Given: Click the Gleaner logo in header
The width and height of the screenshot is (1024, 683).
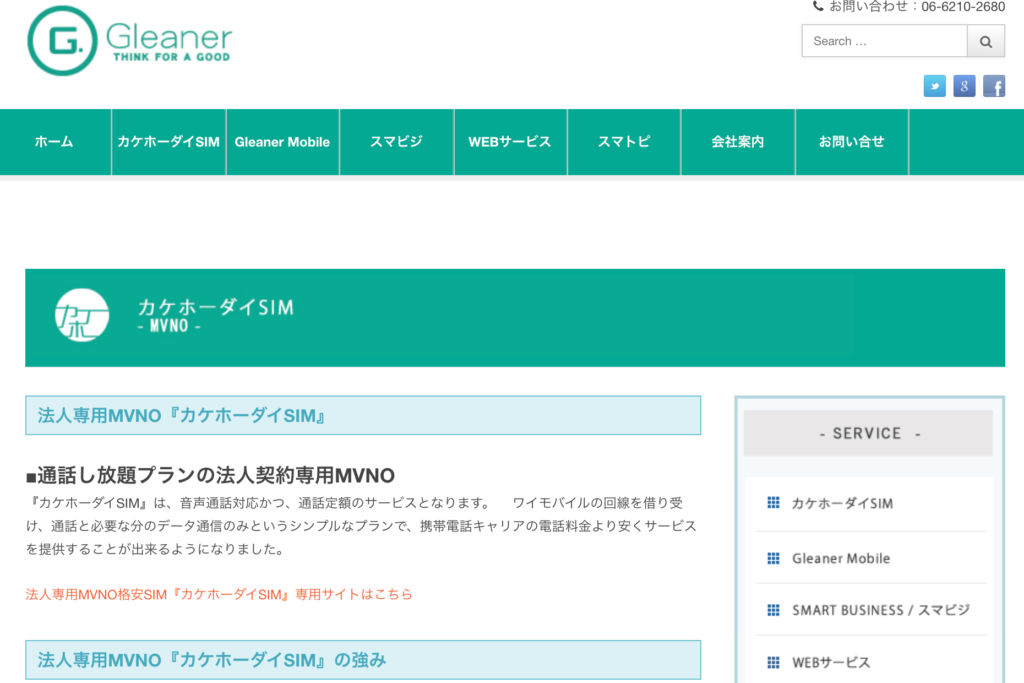Looking at the screenshot, I should tap(129, 40).
